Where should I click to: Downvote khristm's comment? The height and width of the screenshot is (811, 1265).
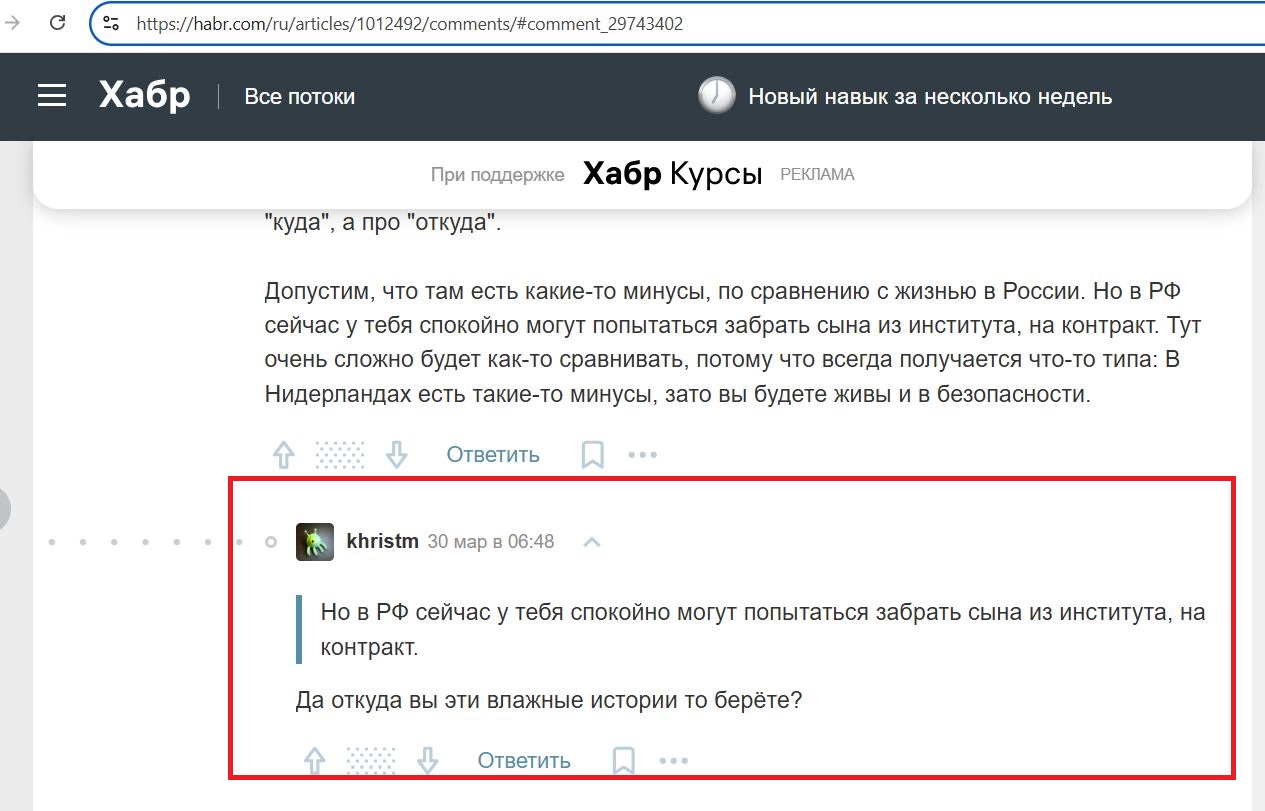click(428, 761)
